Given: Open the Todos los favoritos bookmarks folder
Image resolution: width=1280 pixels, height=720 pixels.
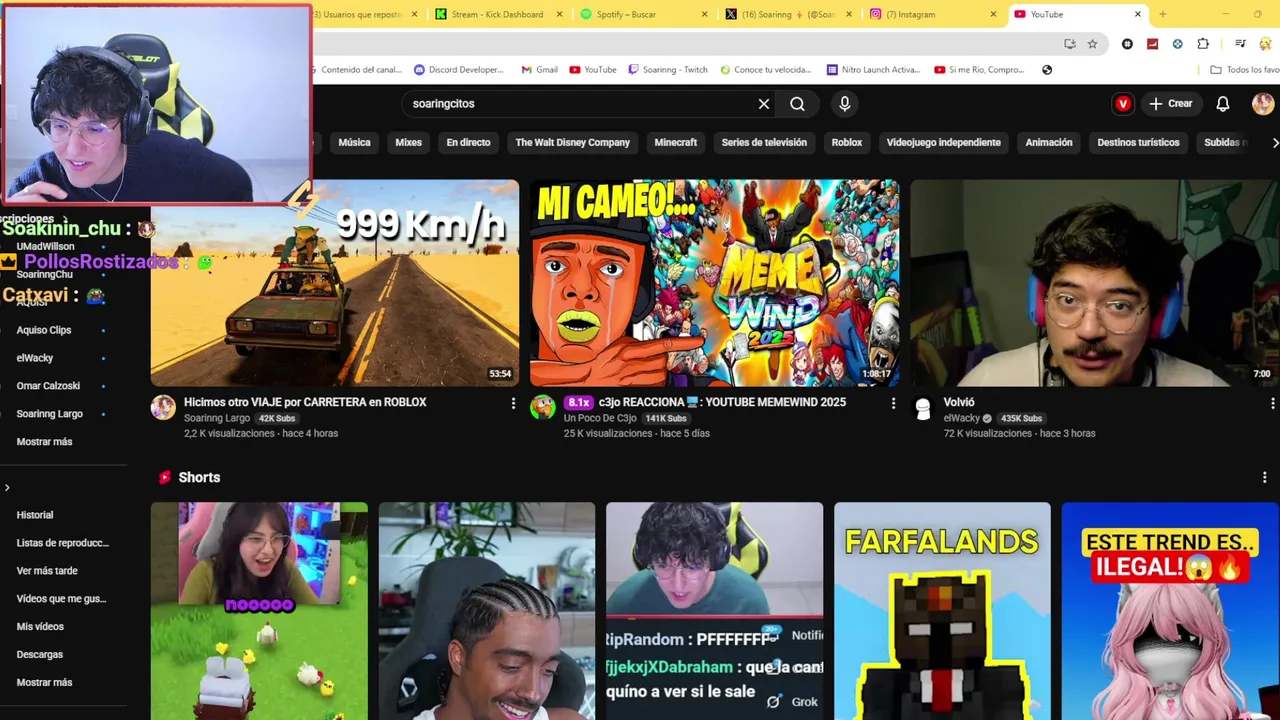Looking at the screenshot, I should [x=1244, y=70].
